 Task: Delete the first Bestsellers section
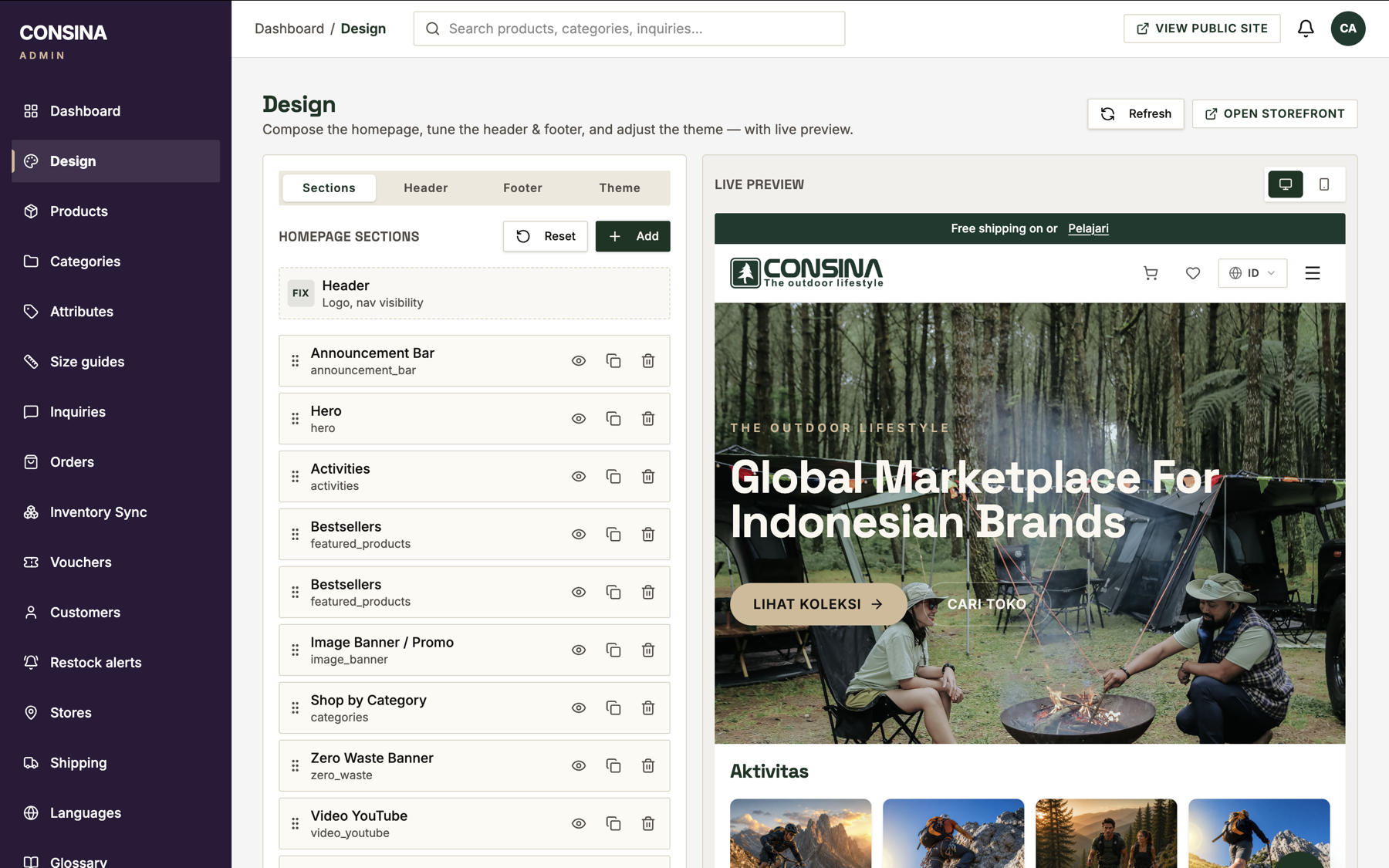[x=648, y=534]
